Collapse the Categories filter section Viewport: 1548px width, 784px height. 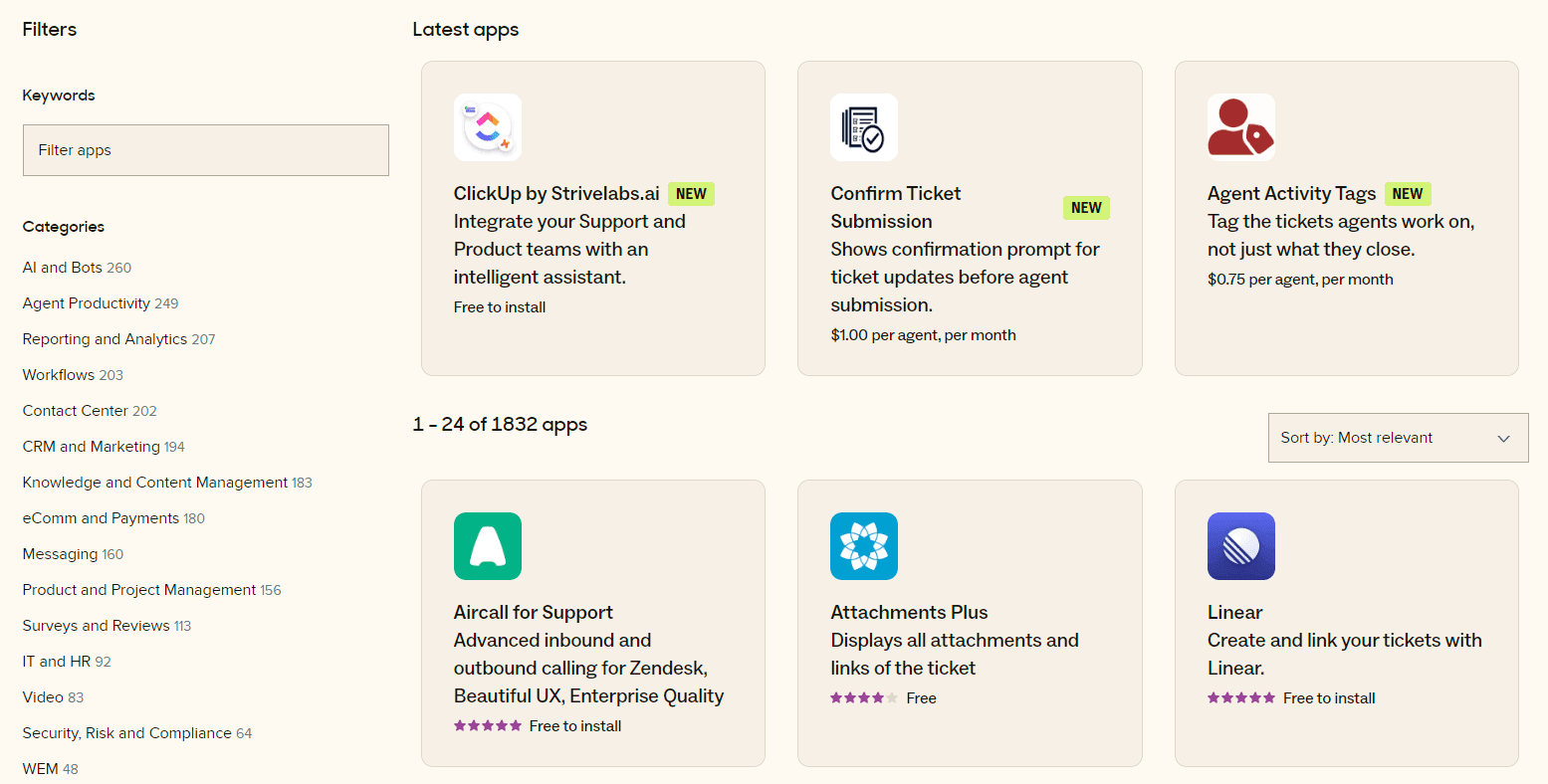point(63,226)
